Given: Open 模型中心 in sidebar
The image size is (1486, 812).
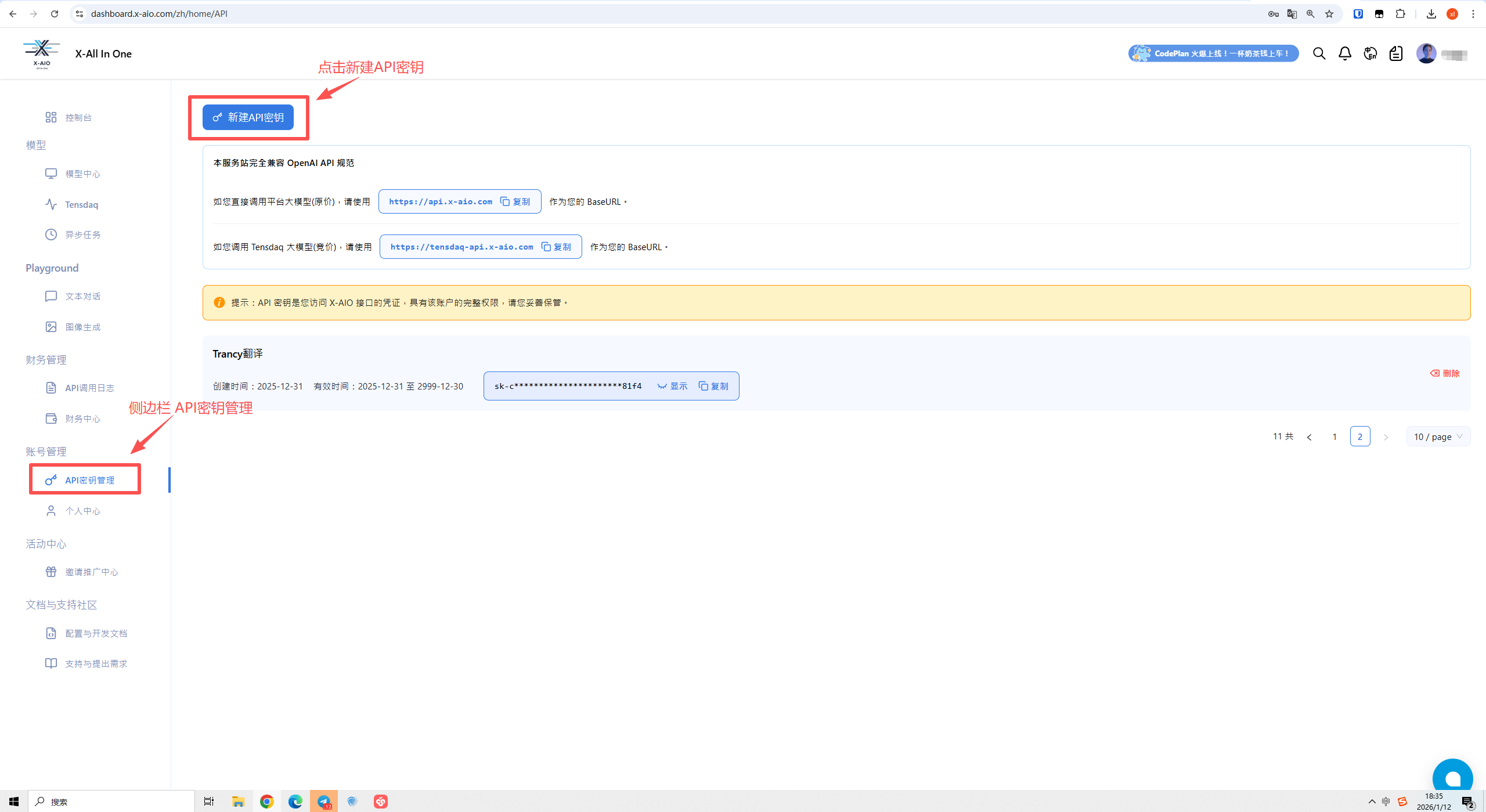Looking at the screenshot, I should coord(82,174).
